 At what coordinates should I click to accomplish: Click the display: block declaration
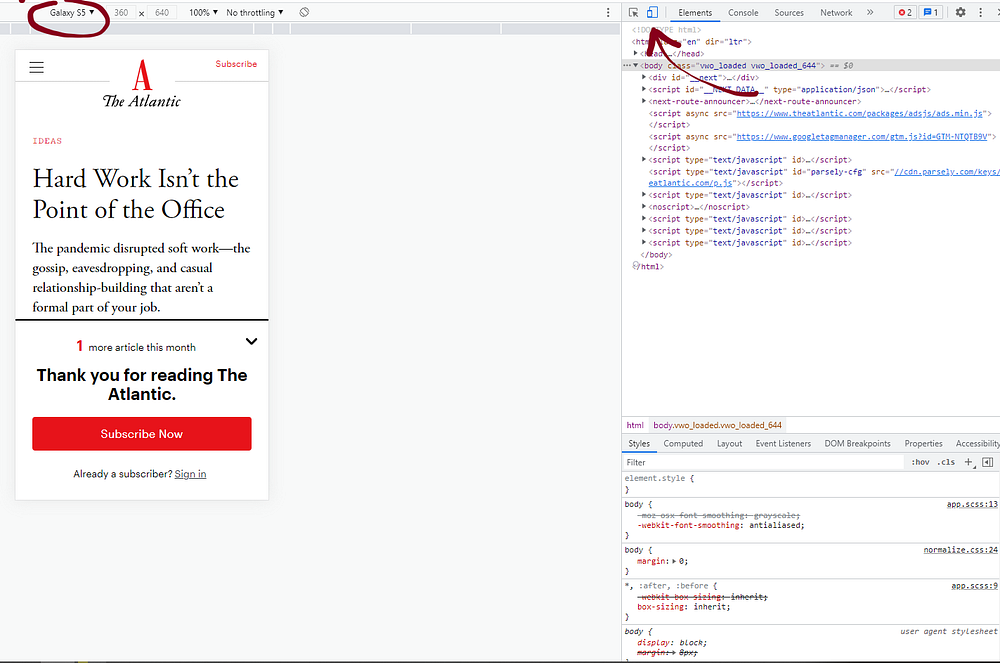(672, 643)
